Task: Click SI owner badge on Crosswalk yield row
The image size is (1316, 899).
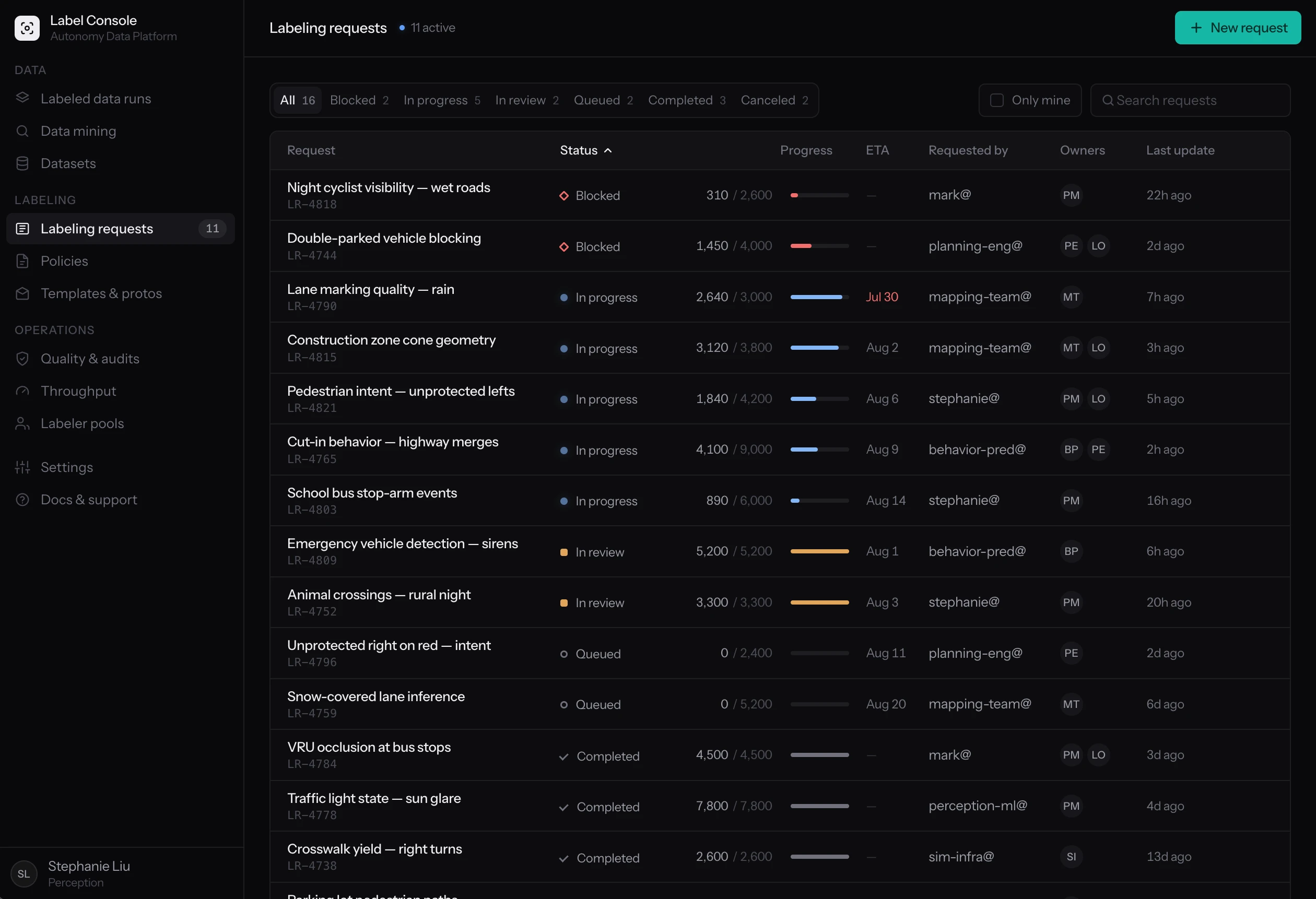Action: click(x=1071, y=857)
